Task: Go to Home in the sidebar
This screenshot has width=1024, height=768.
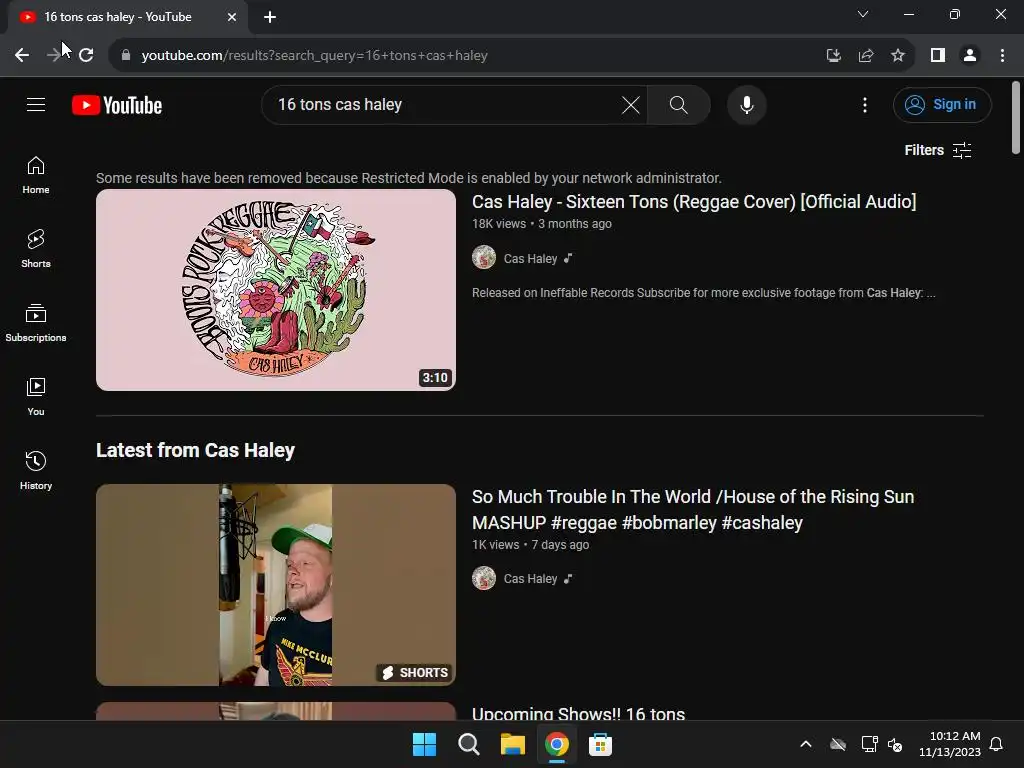Action: tap(36, 175)
